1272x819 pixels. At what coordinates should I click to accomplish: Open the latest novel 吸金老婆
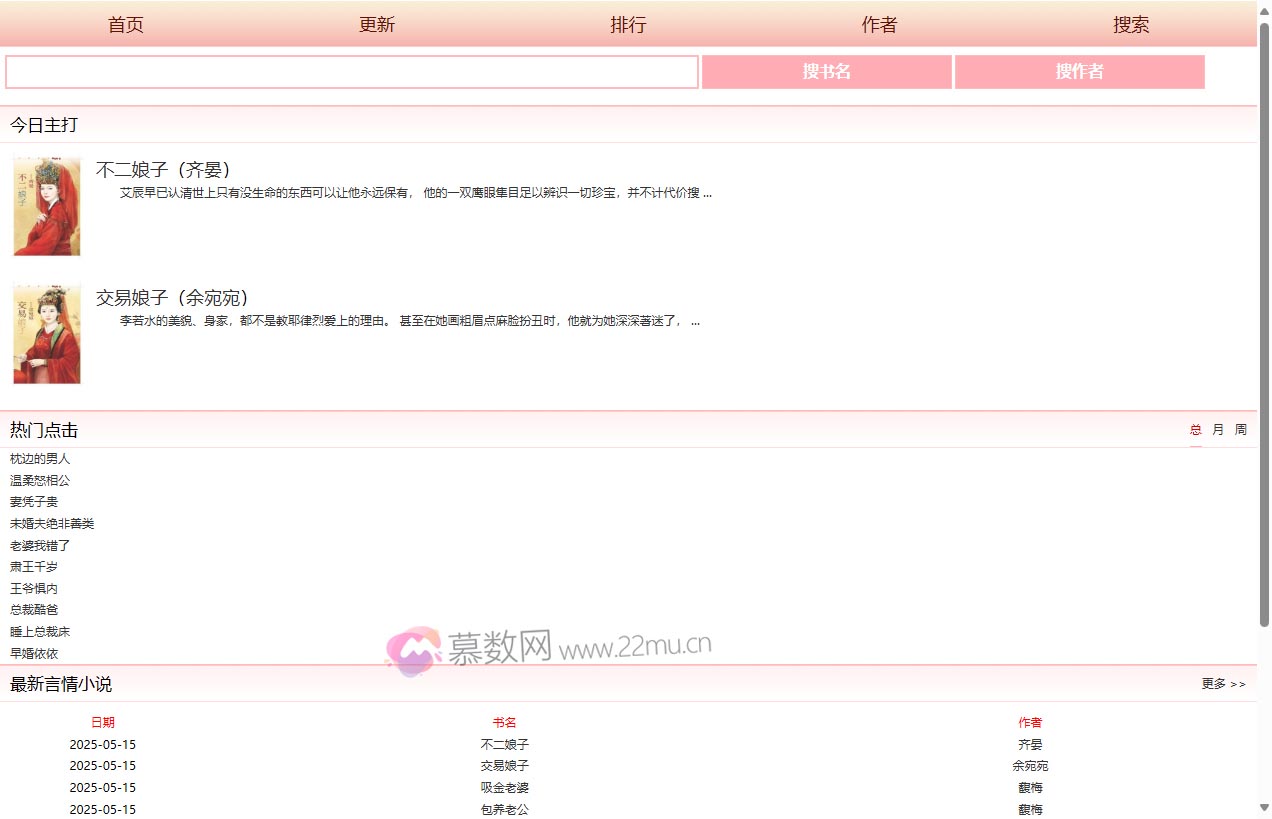click(x=505, y=787)
